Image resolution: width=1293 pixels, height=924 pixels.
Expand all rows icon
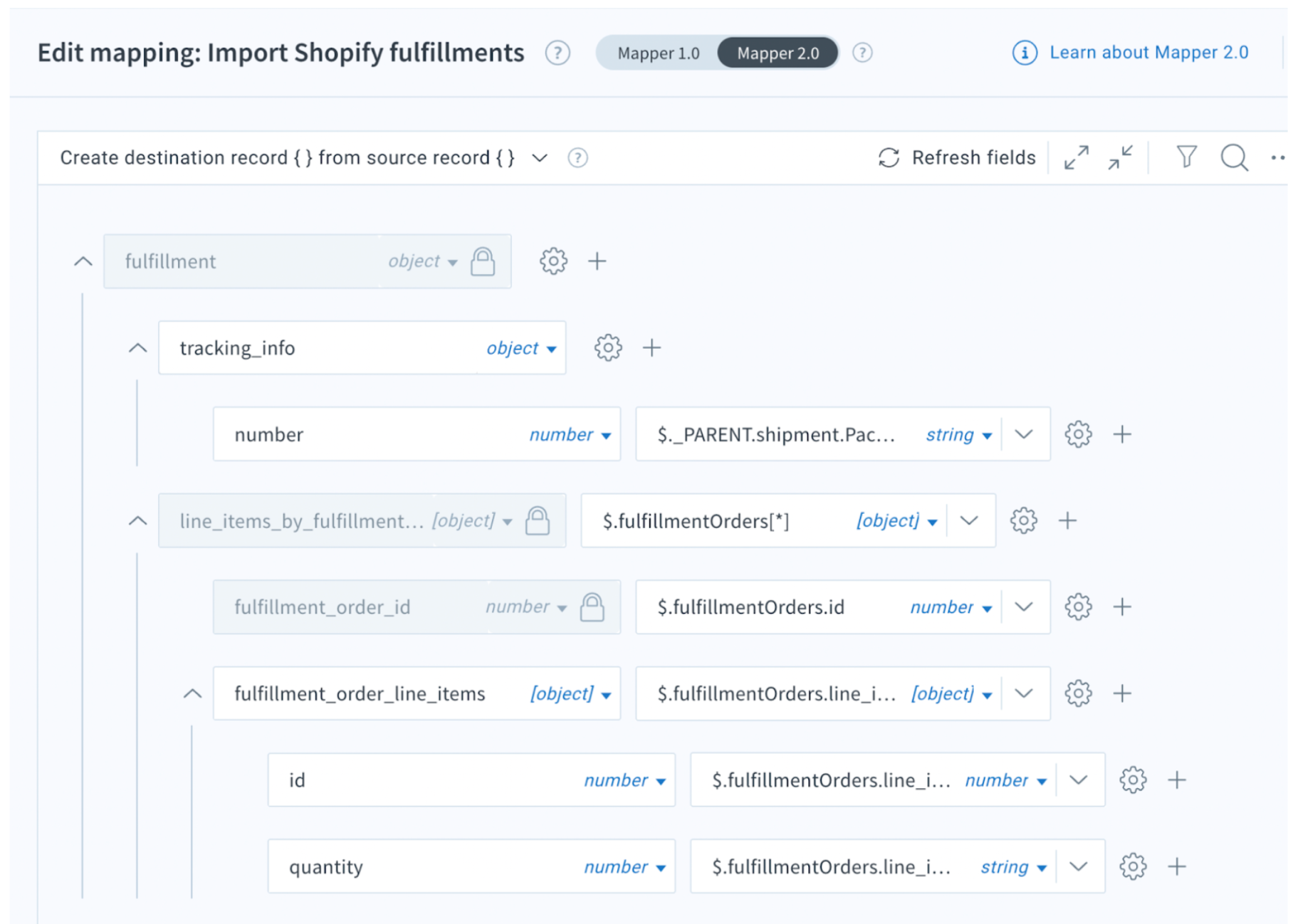click(1076, 157)
